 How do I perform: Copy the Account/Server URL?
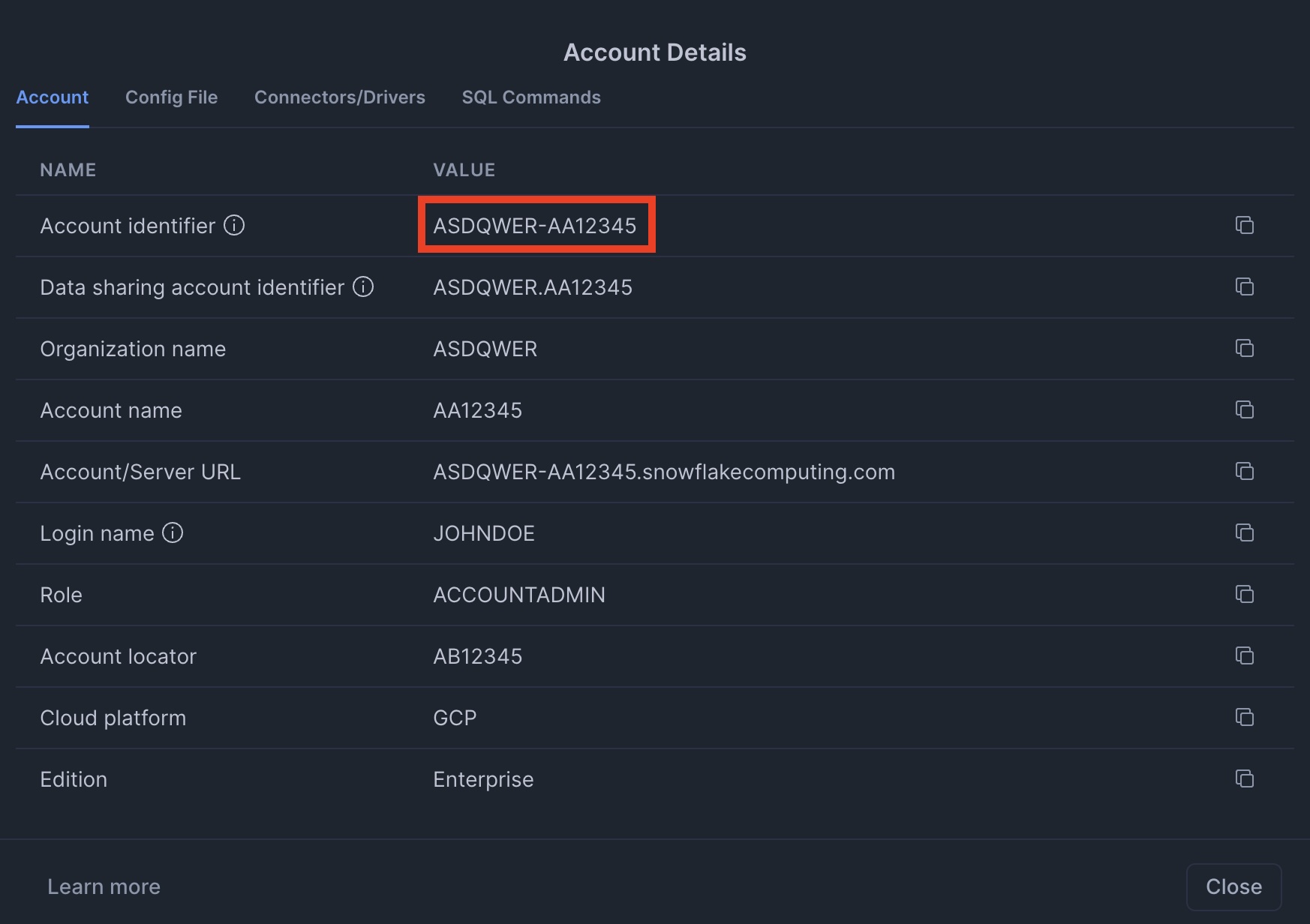1244,472
